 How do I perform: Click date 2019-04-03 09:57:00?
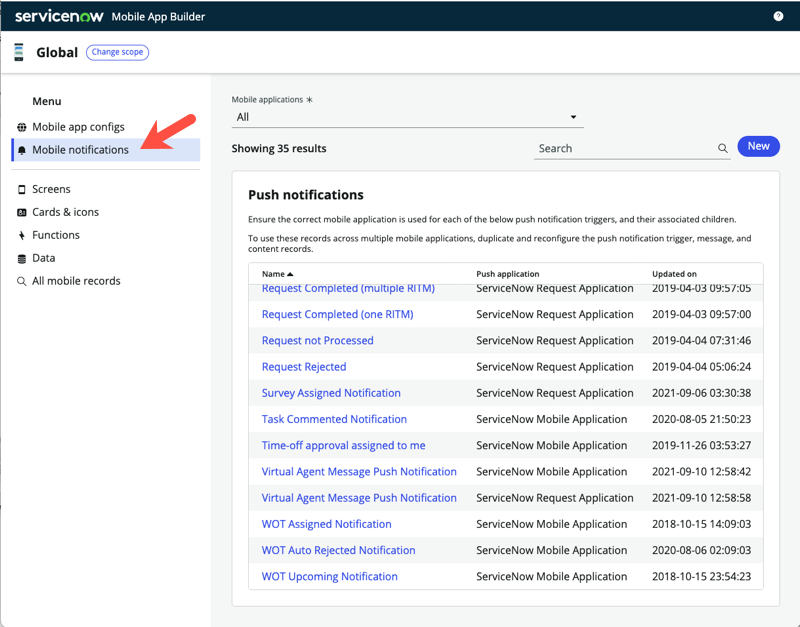pyautogui.click(x=701, y=314)
